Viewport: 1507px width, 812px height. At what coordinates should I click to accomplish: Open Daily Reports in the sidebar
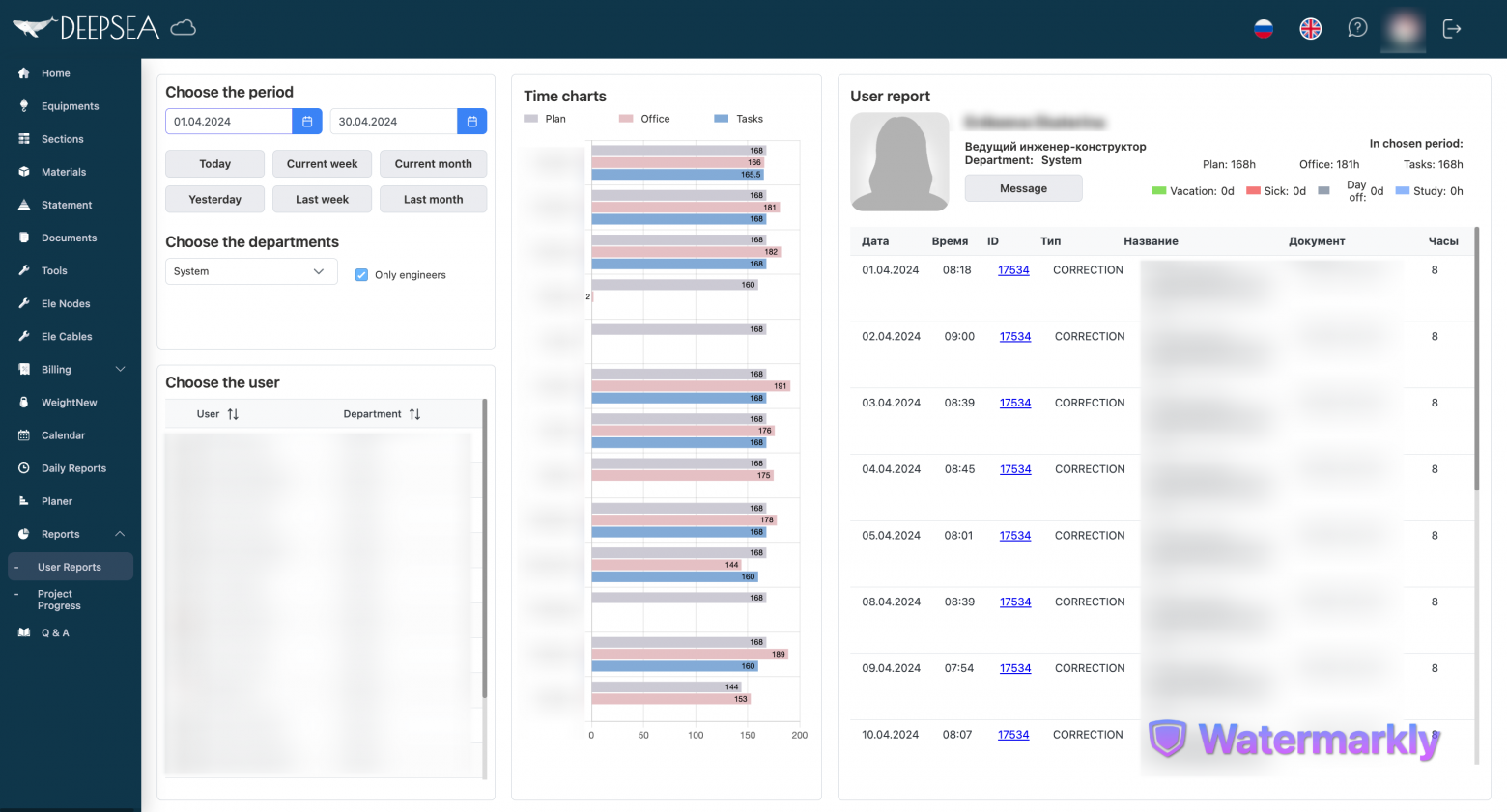(73, 468)
